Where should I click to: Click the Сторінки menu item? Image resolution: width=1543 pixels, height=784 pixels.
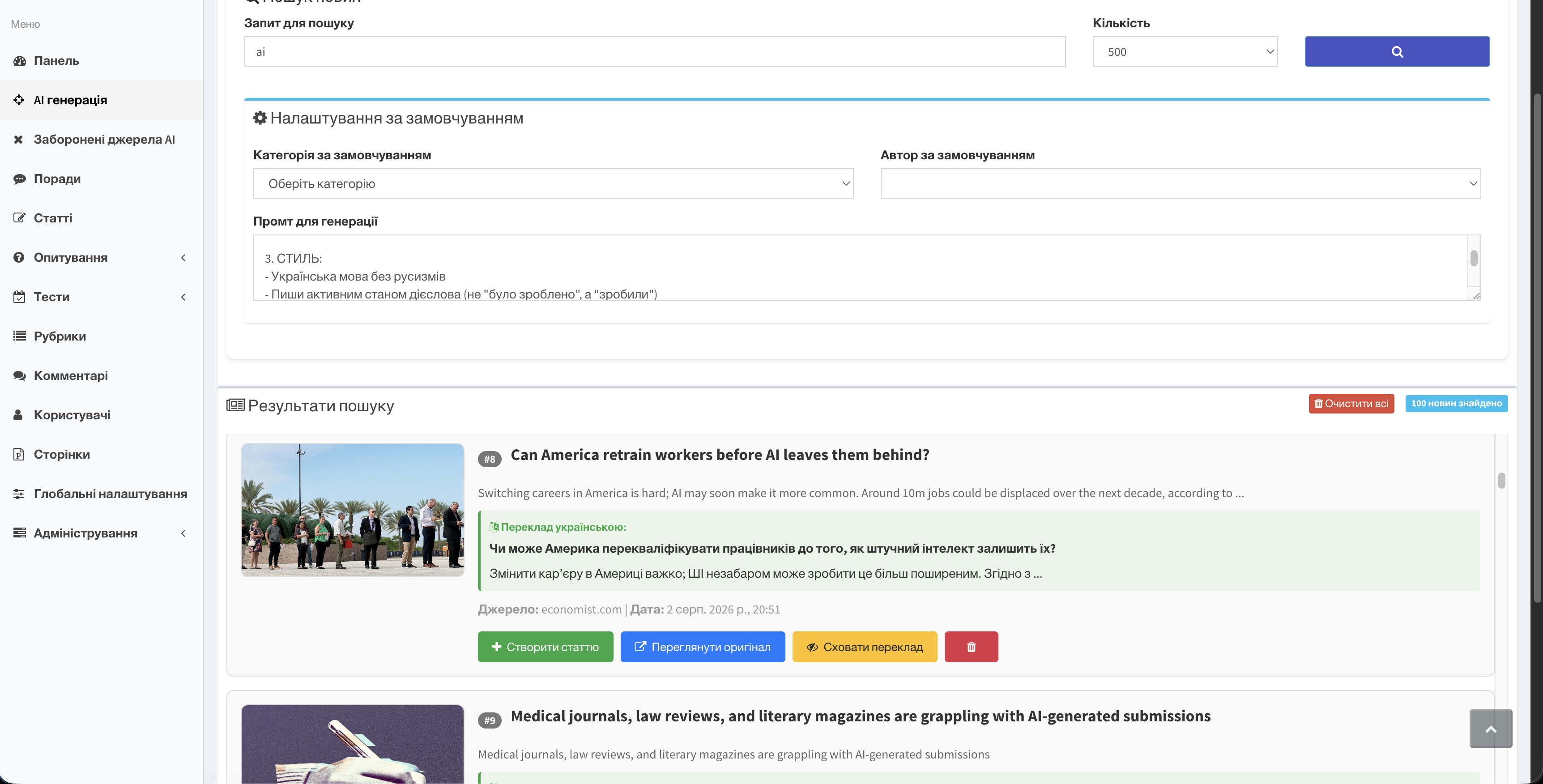coord(102,455)
